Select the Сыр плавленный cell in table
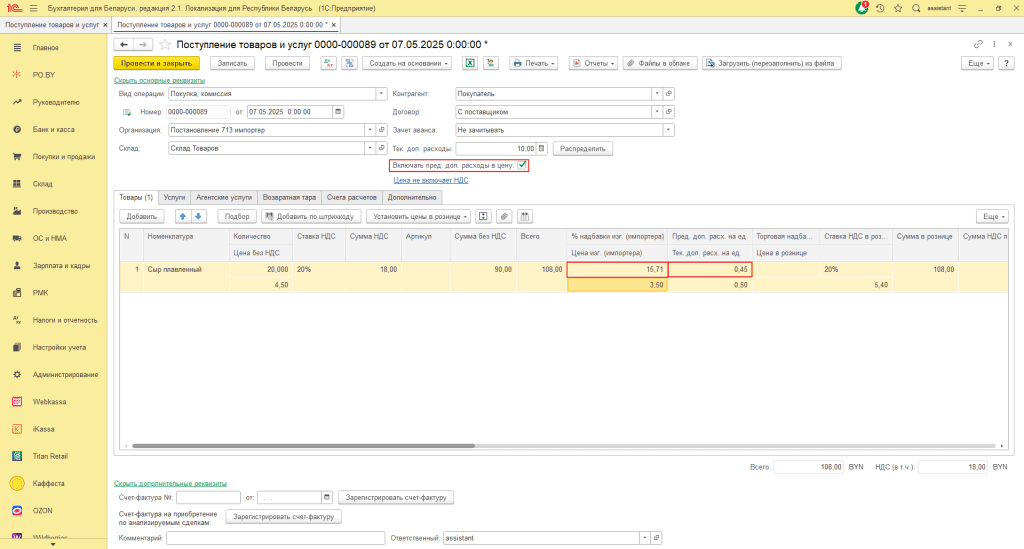The height and width of the screenshot is (549, 1024). [x=186, y=269]
